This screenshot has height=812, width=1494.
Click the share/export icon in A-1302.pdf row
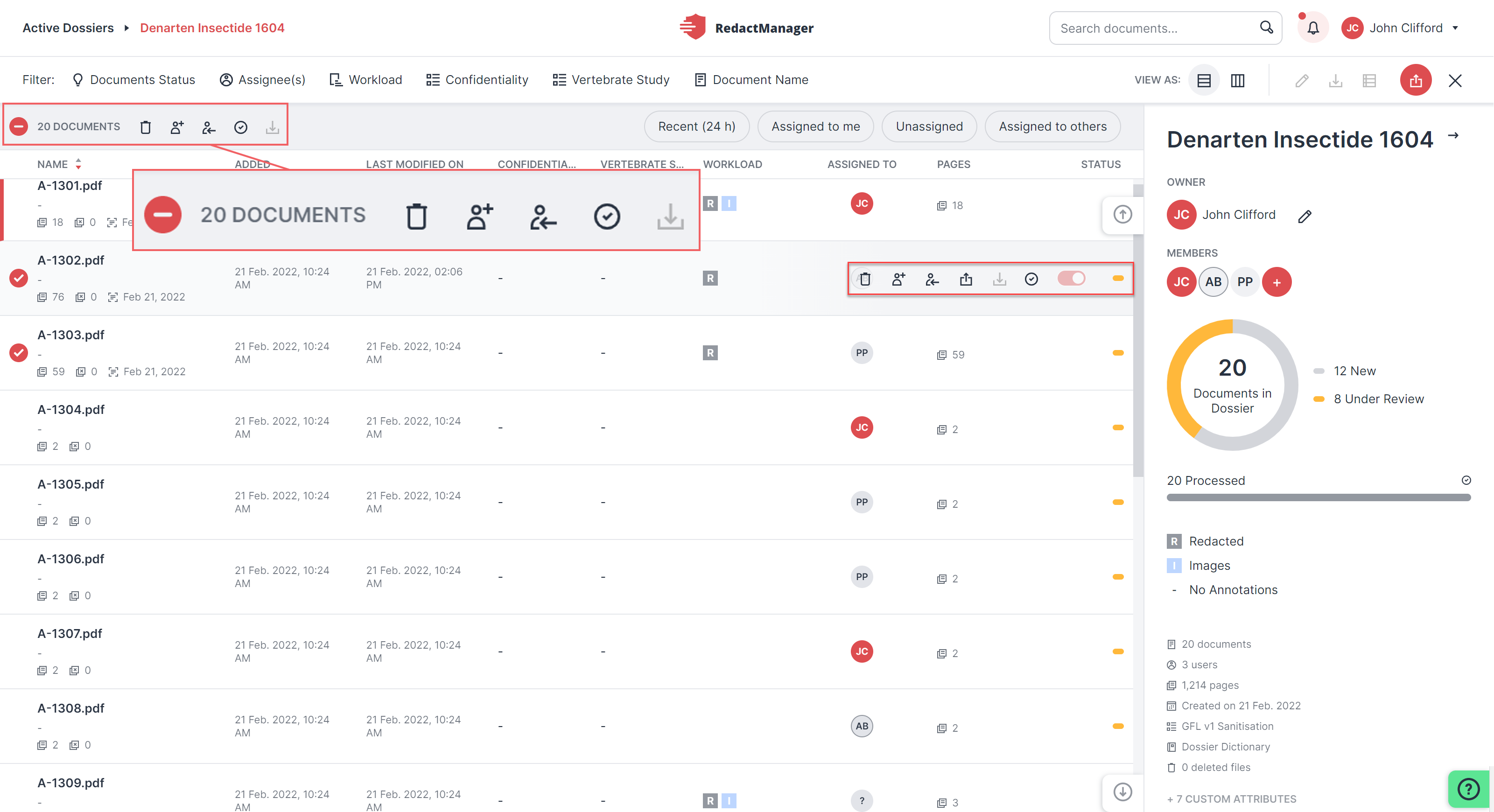966,279
